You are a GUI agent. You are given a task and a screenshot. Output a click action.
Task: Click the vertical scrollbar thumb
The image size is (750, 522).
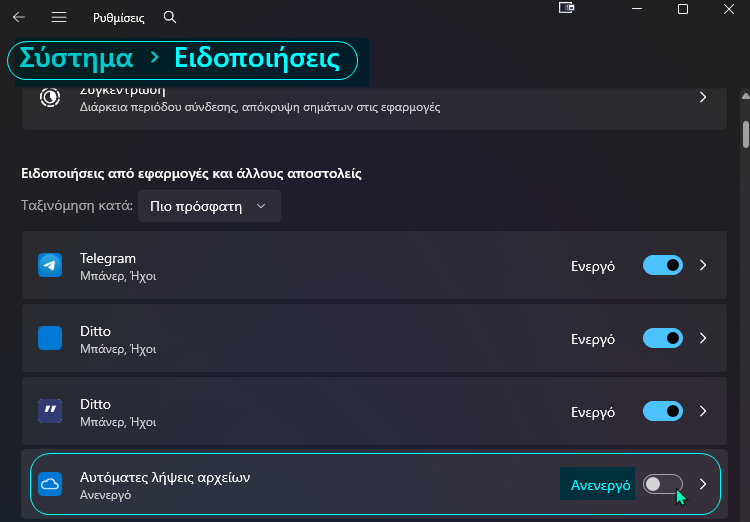coord(745,134)
